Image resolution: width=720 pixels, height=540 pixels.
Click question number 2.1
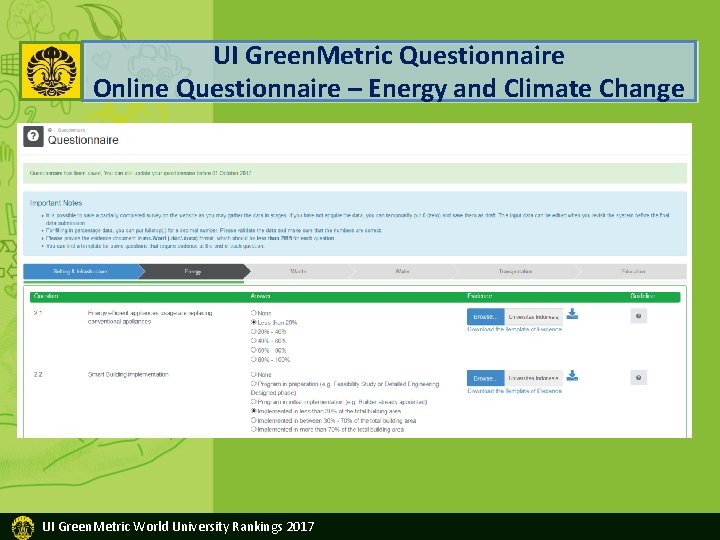[x=38, y=313]
